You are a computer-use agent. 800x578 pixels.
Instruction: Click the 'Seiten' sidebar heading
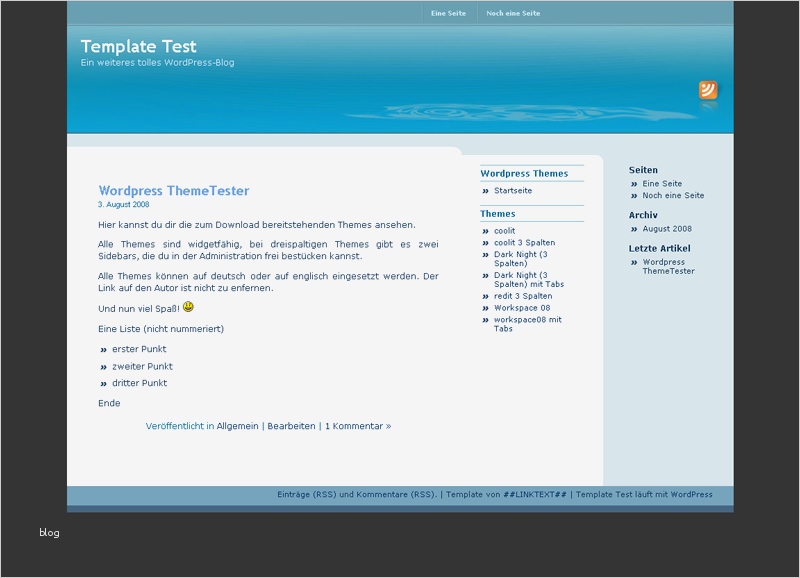click(643, 170)
